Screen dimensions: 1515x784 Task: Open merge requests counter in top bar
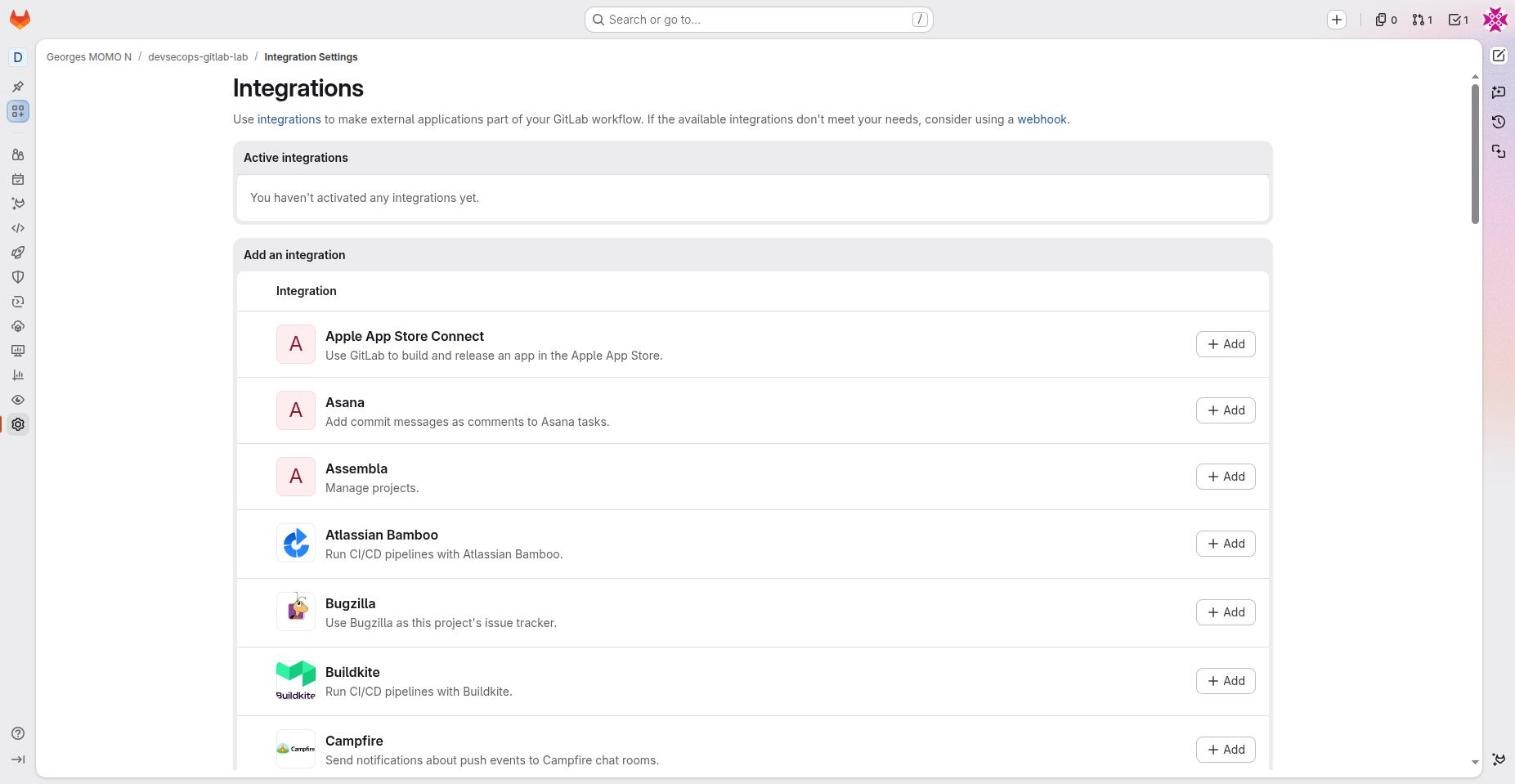pos(1422,19)
